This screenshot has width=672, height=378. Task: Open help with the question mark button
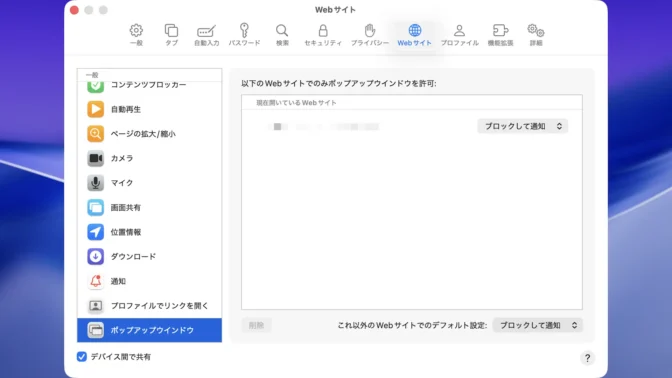(588, 358)
